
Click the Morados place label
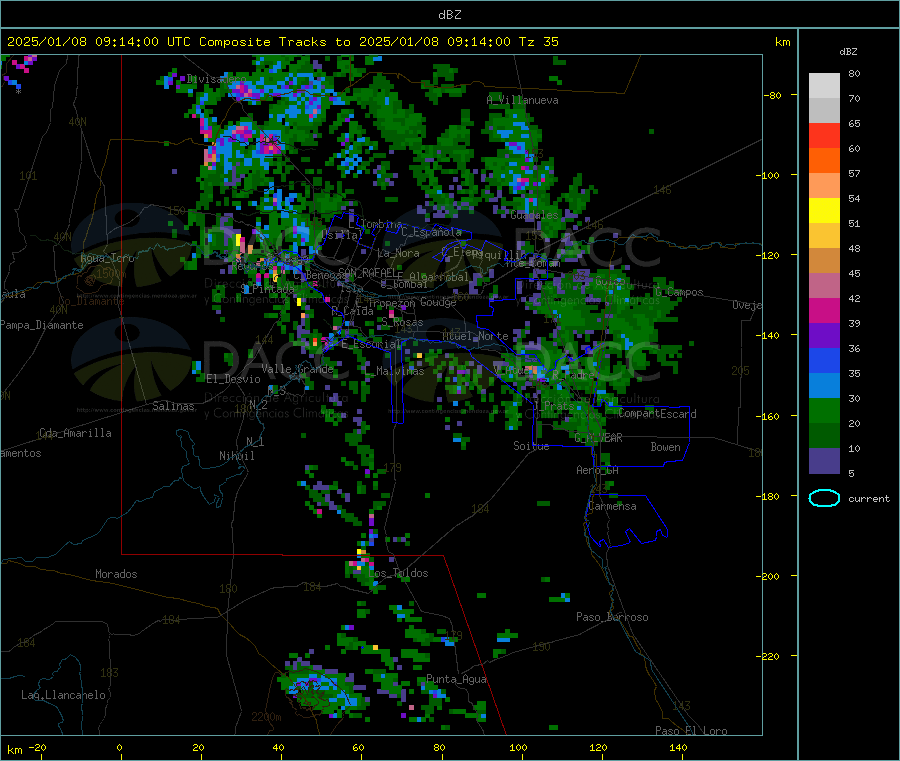pos(117,574)
